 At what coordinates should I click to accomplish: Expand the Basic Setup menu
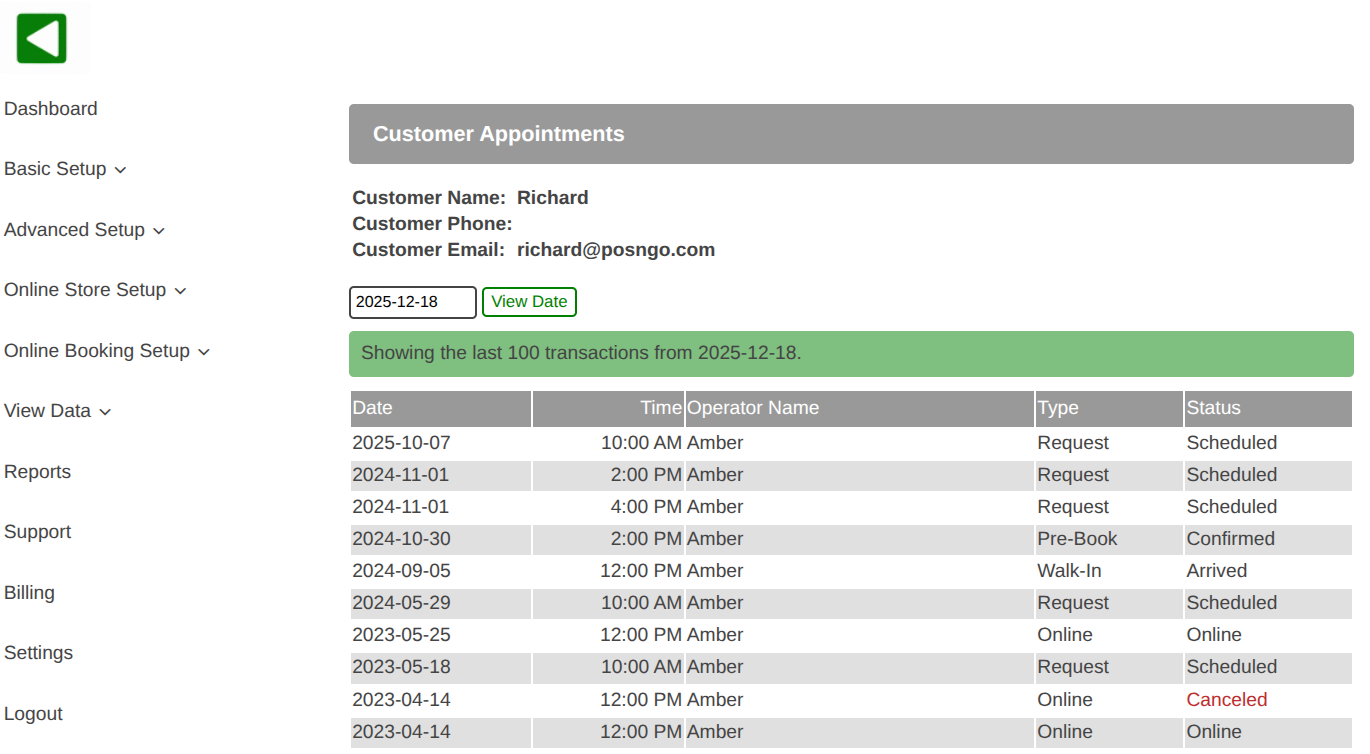[65, 169]
